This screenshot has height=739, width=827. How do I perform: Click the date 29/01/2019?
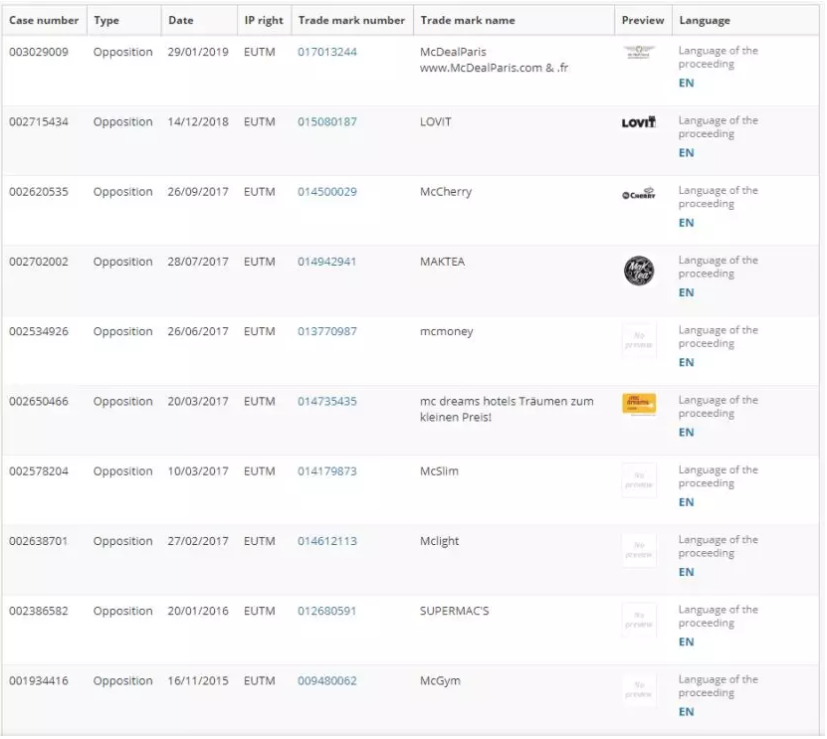point(198,52)
